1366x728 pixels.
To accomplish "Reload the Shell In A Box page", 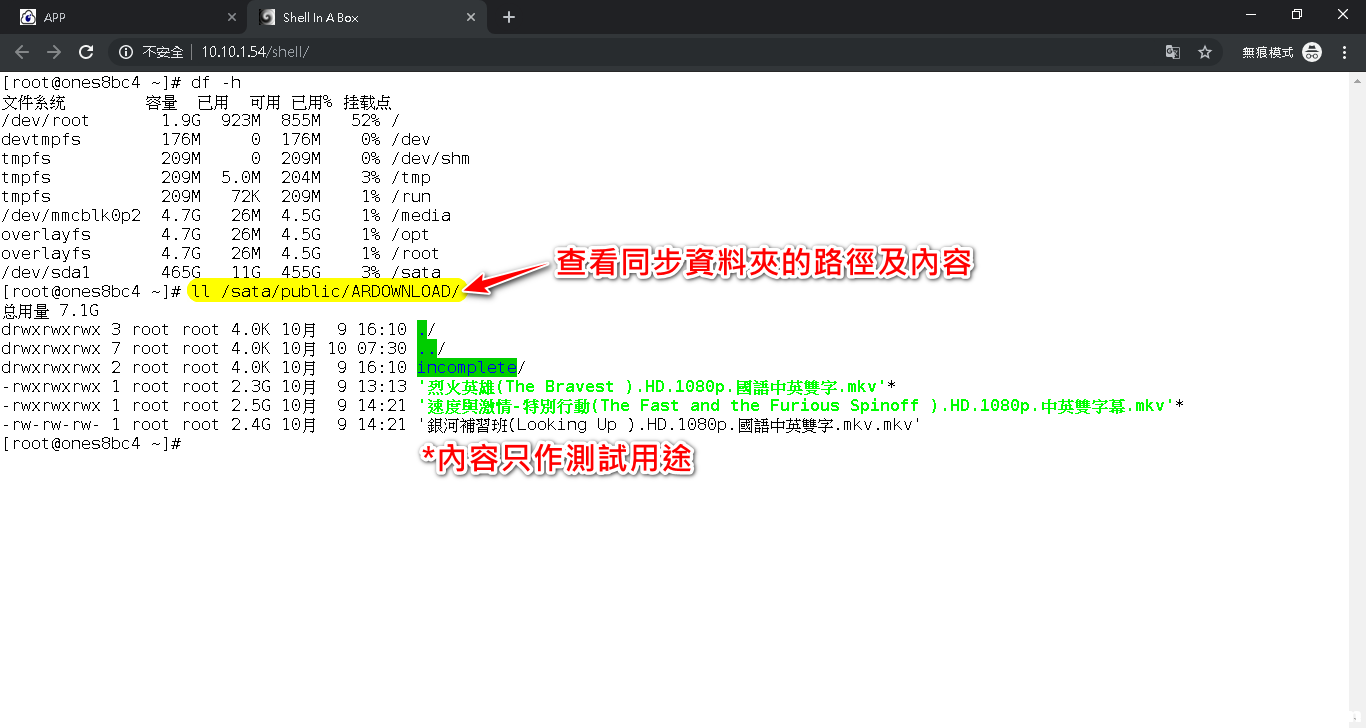I will (x=86, y=52).
